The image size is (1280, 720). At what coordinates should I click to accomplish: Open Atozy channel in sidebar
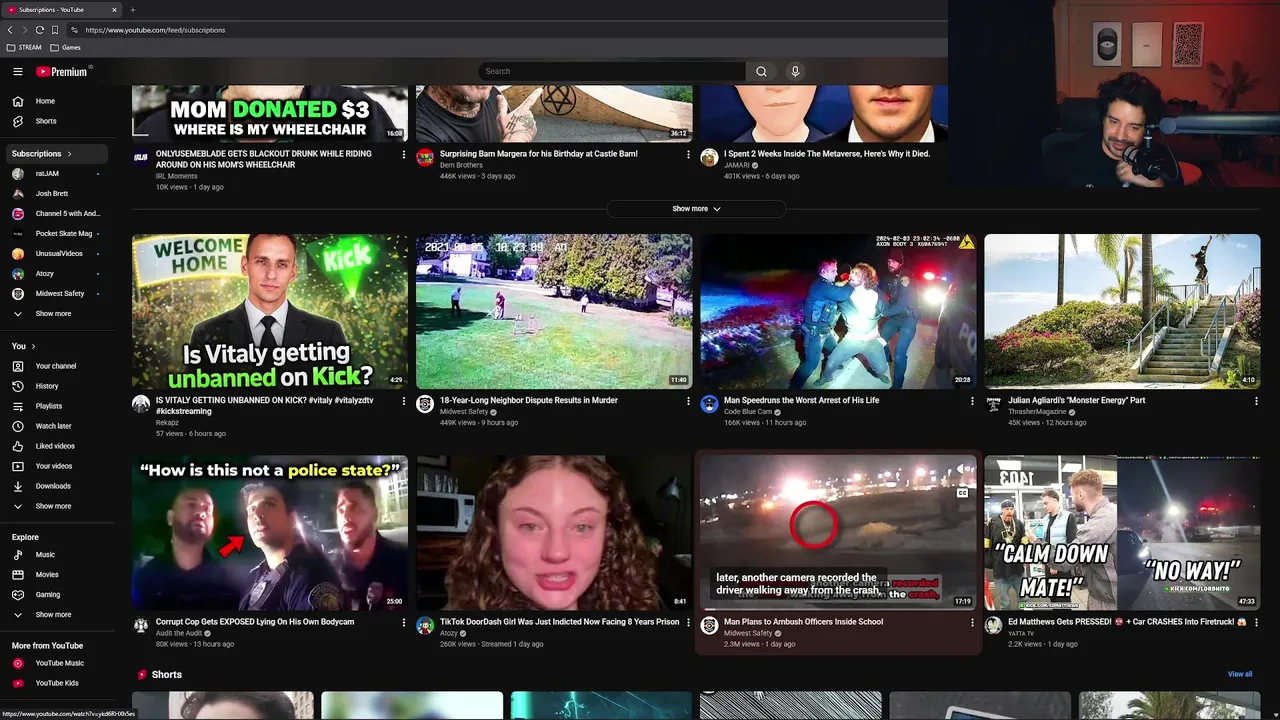pos(56,273)
